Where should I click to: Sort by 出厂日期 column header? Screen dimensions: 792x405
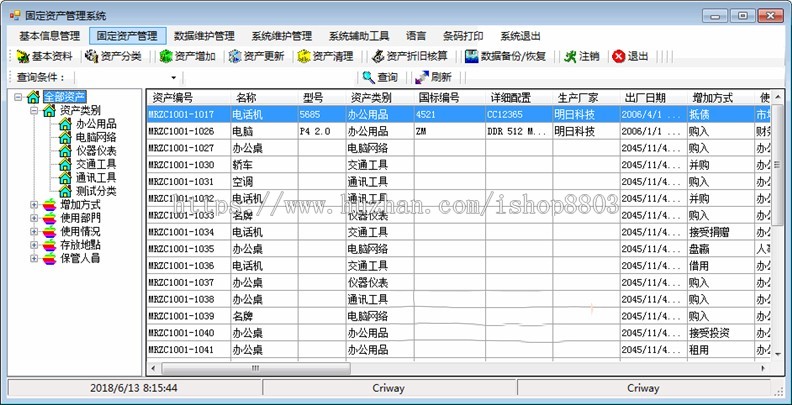click(654, 97)
